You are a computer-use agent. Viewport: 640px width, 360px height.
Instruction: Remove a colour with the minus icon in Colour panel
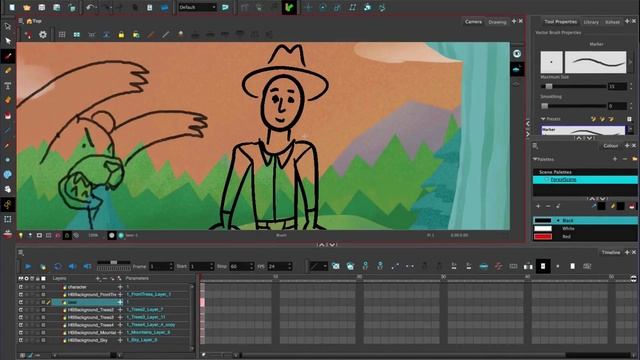(548, 206)
